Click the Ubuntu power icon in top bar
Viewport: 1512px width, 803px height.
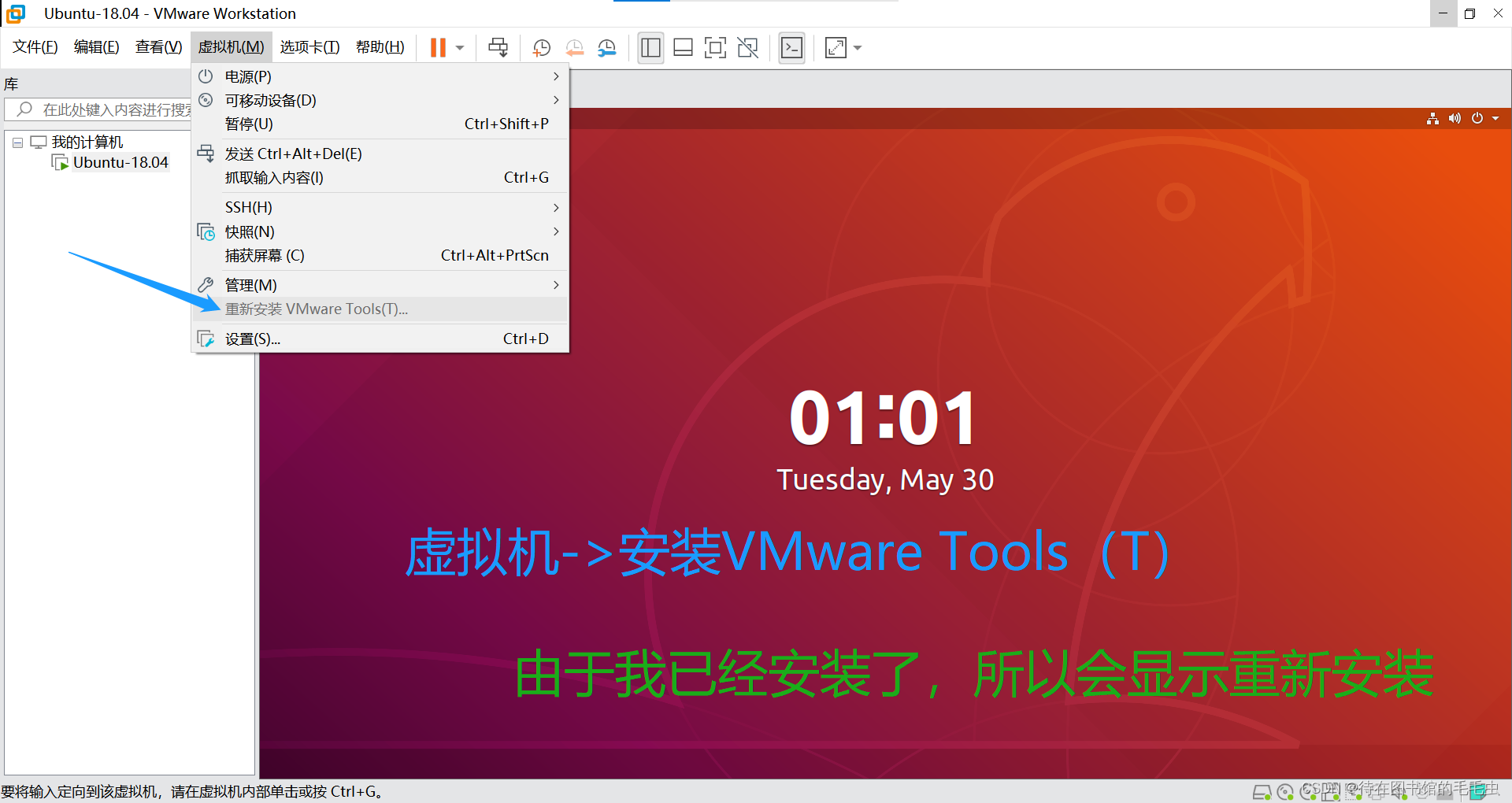1477,118
